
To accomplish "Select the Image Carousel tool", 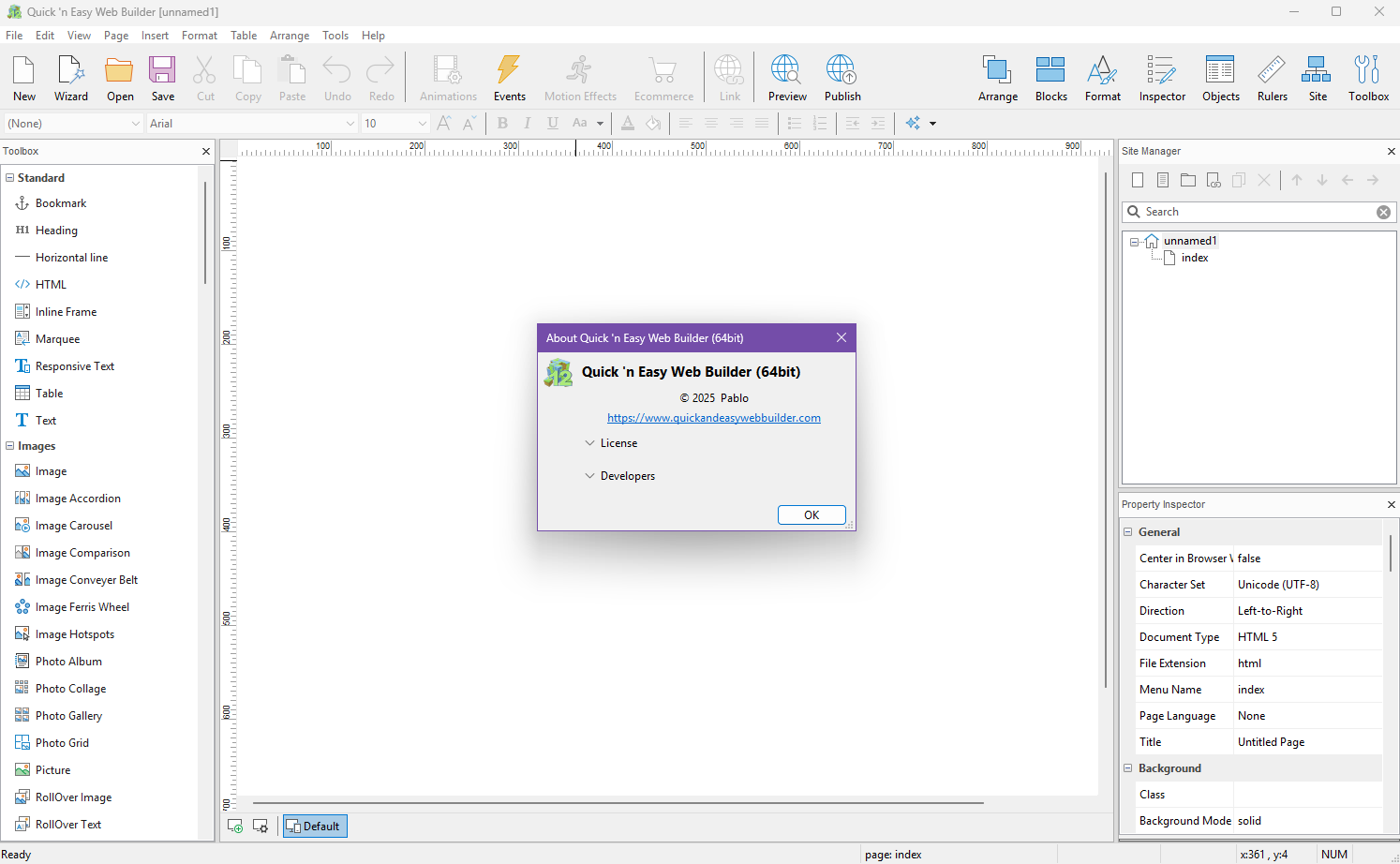I will [x=73, y=526].
